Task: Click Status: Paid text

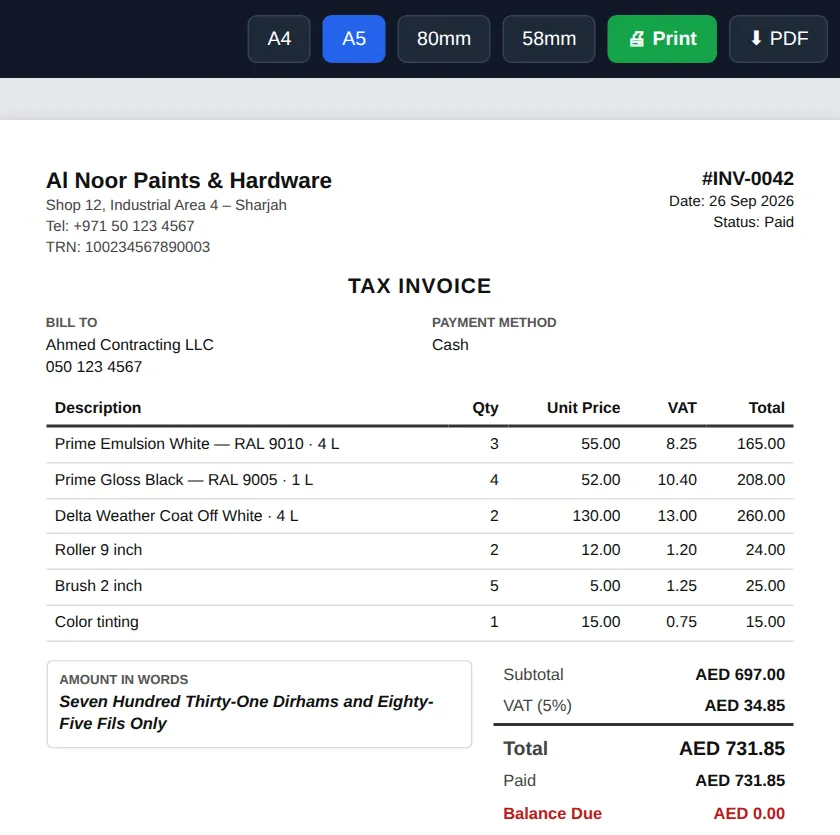Action: pos(753,222)
